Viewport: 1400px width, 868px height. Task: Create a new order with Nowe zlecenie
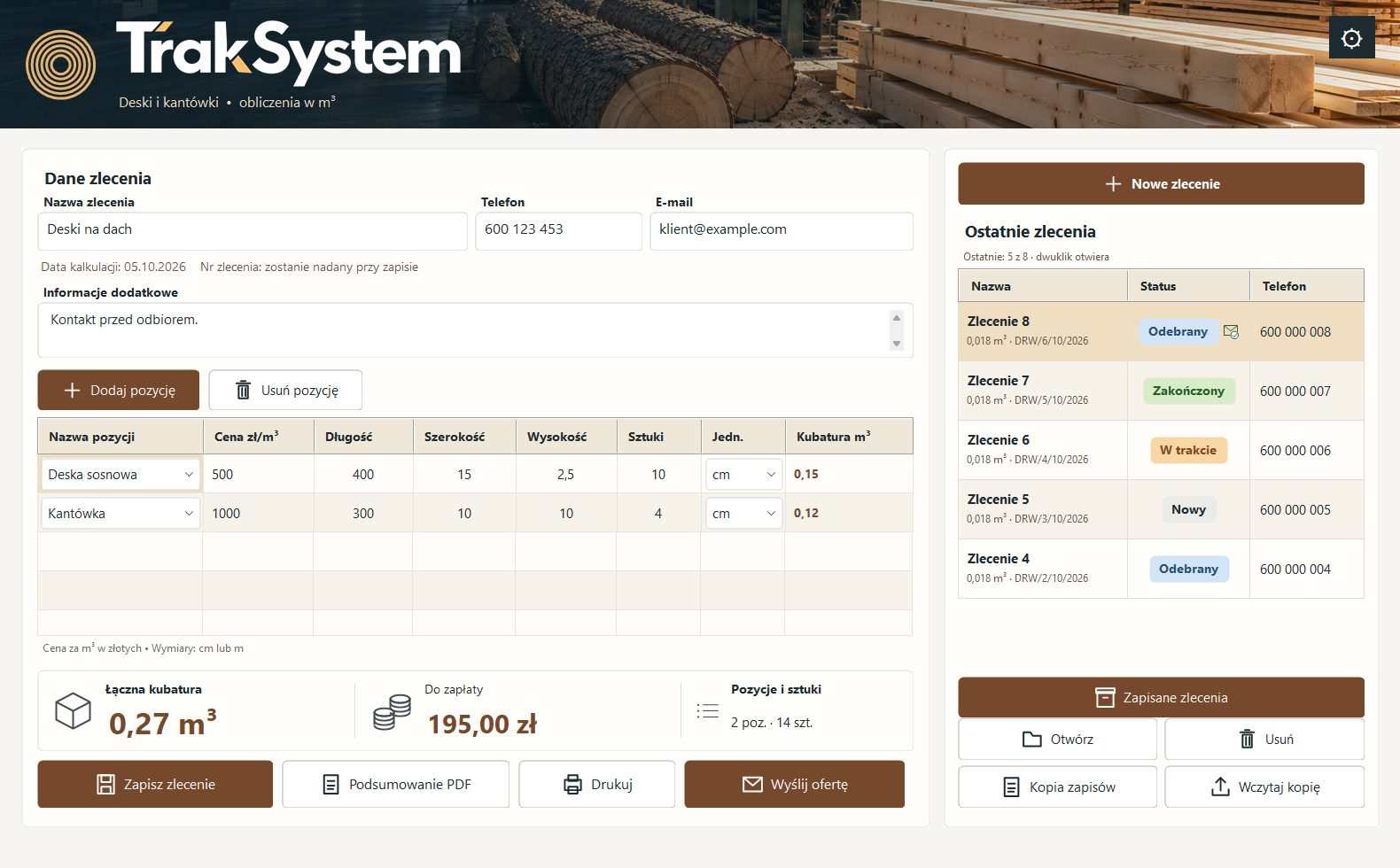click(1161, 183)
